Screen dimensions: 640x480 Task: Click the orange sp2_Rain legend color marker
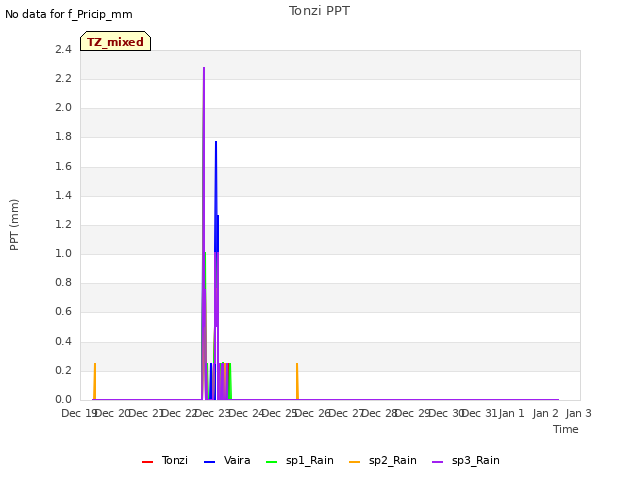point(355,462)
